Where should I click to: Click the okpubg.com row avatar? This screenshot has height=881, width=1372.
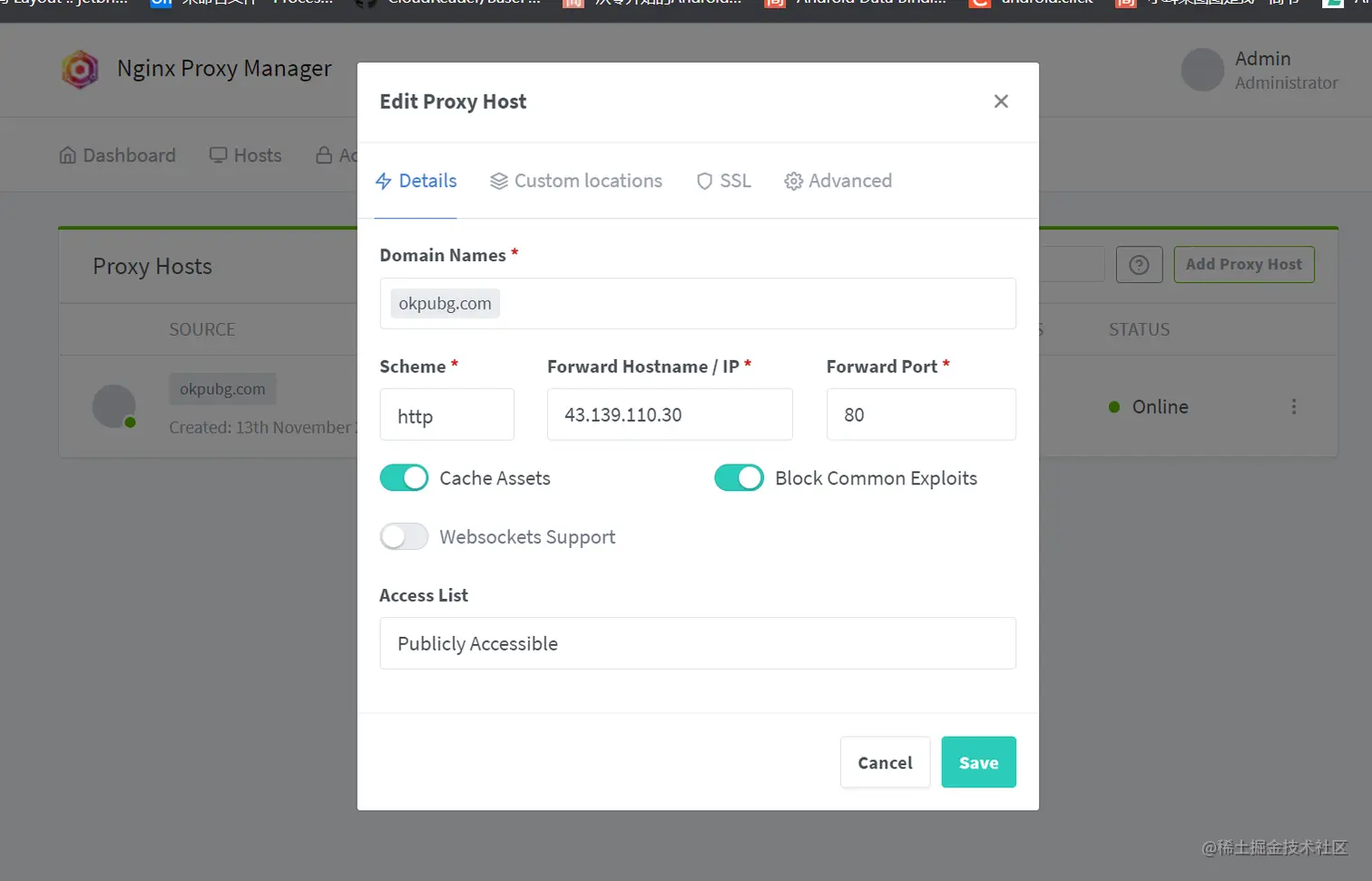(x=114, y=406)
